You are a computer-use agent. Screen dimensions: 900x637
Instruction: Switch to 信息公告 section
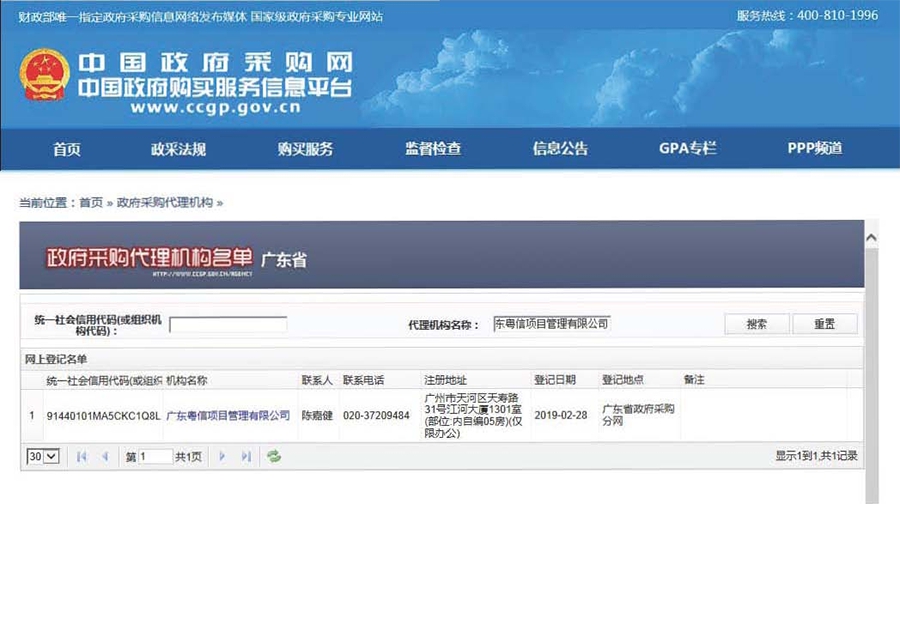(x=560, y=149)
